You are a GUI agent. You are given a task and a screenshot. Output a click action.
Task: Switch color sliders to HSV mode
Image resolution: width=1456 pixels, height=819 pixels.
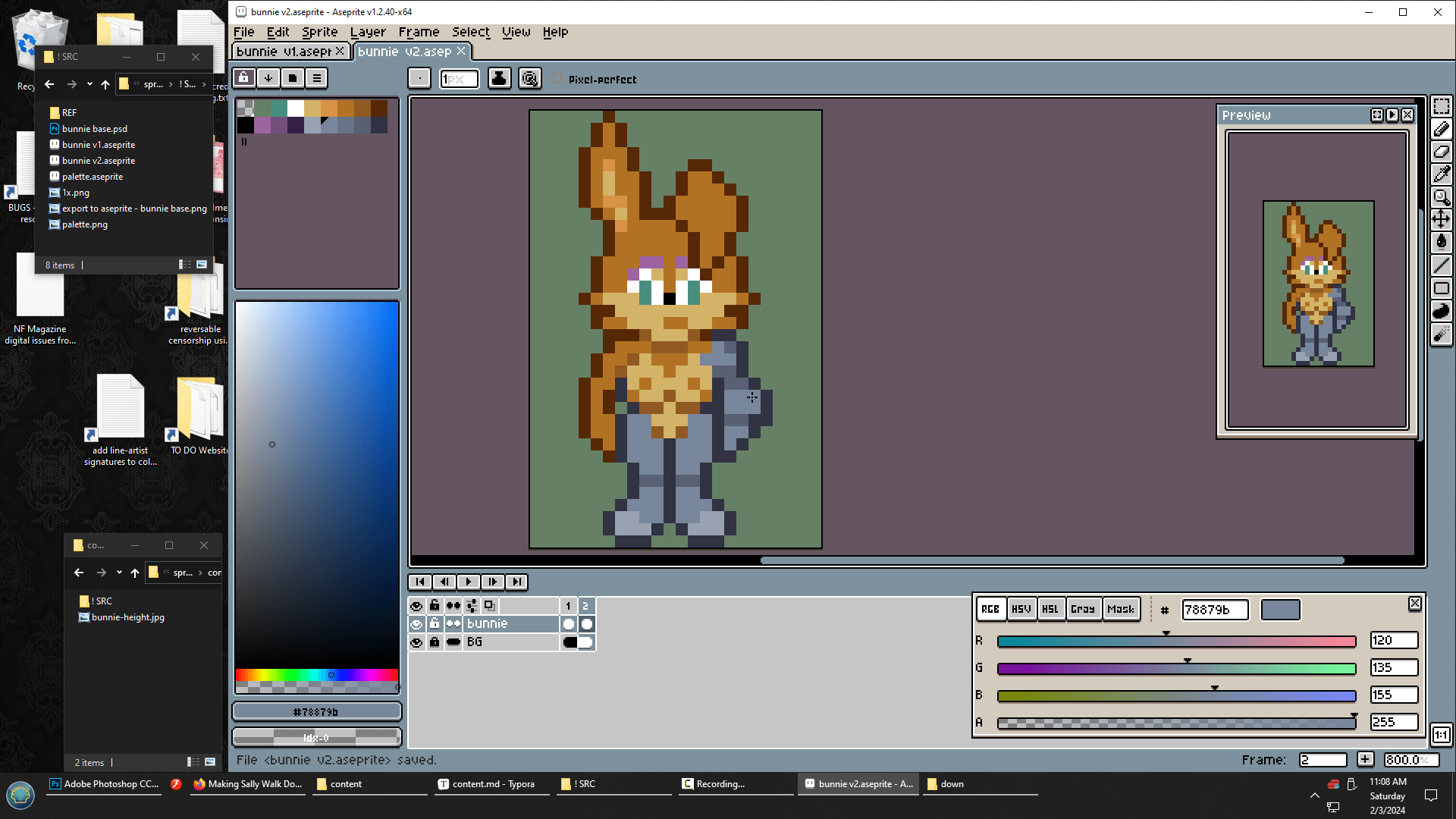click(x=1021, y=609)
